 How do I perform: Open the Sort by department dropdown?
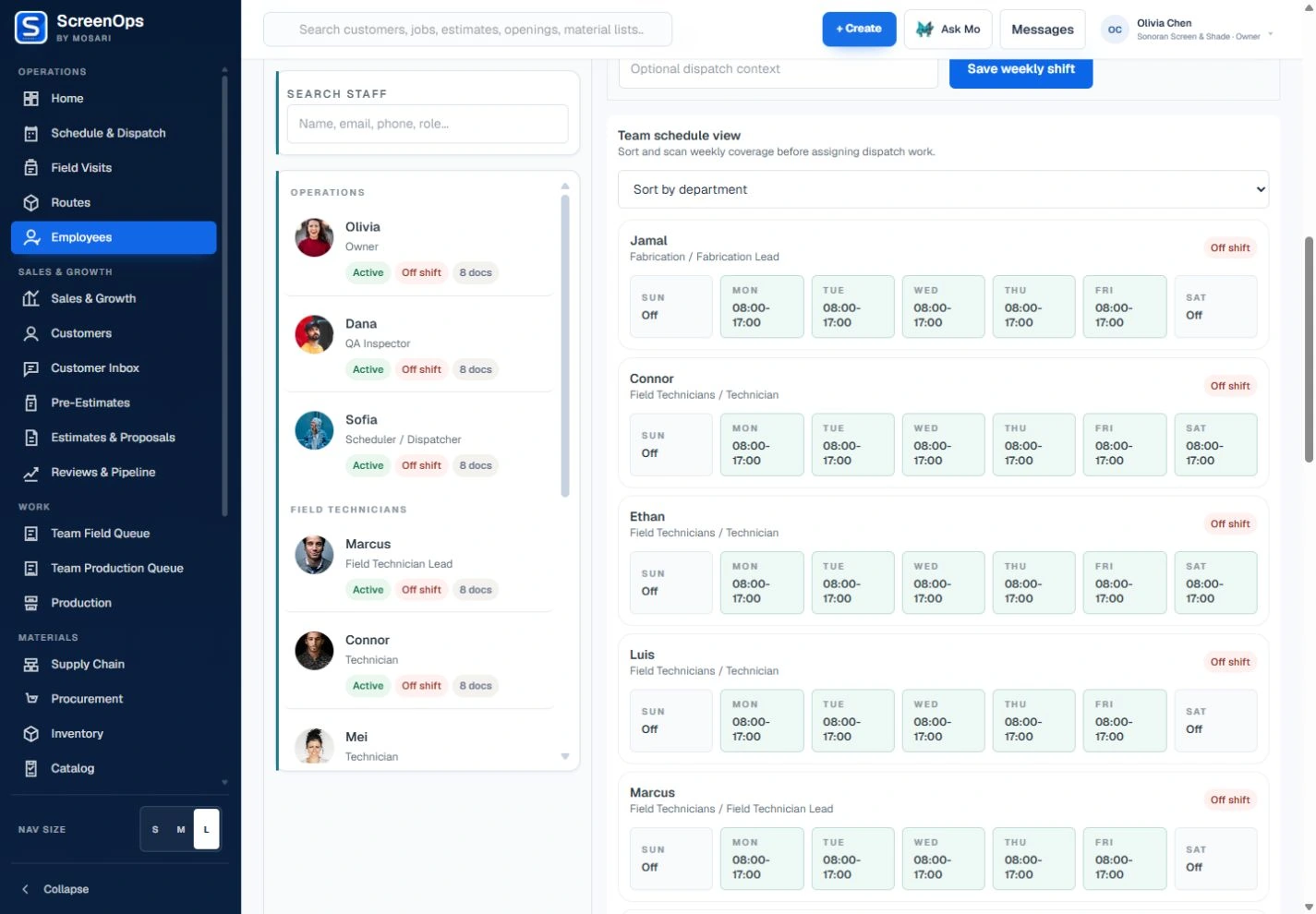coord(943,189)
